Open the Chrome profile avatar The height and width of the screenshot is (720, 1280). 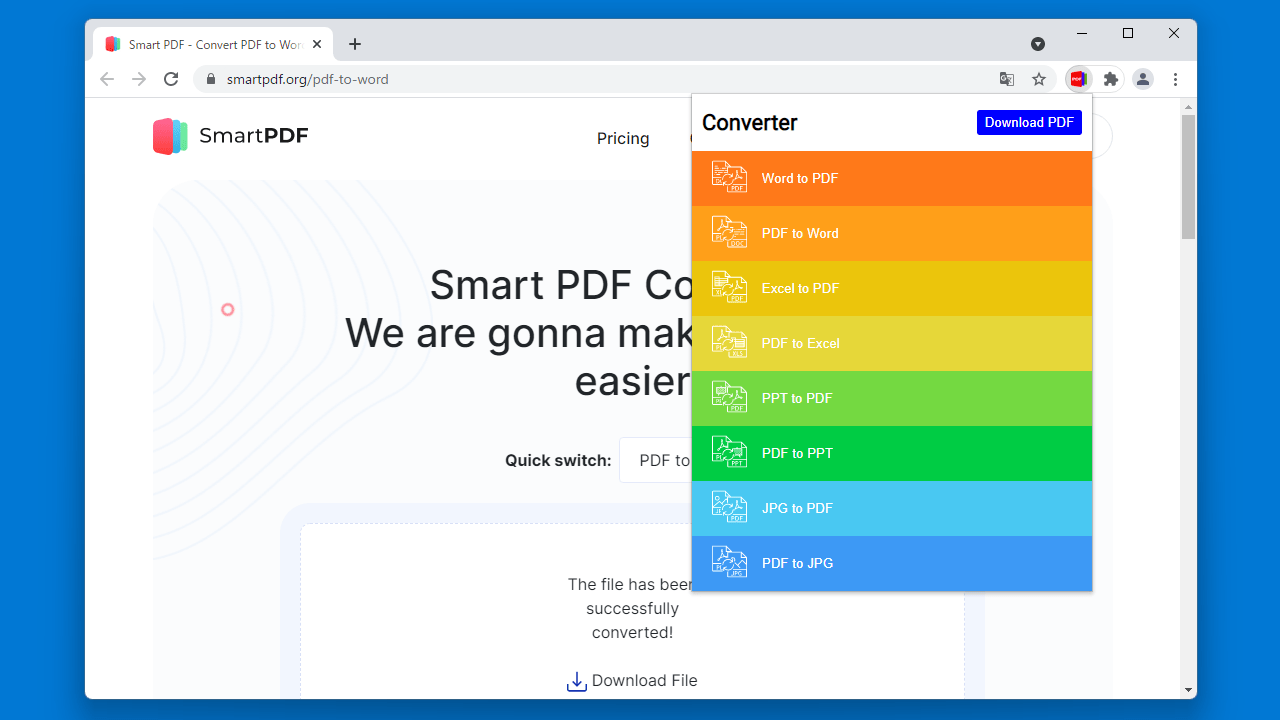tap(1143, 79)
